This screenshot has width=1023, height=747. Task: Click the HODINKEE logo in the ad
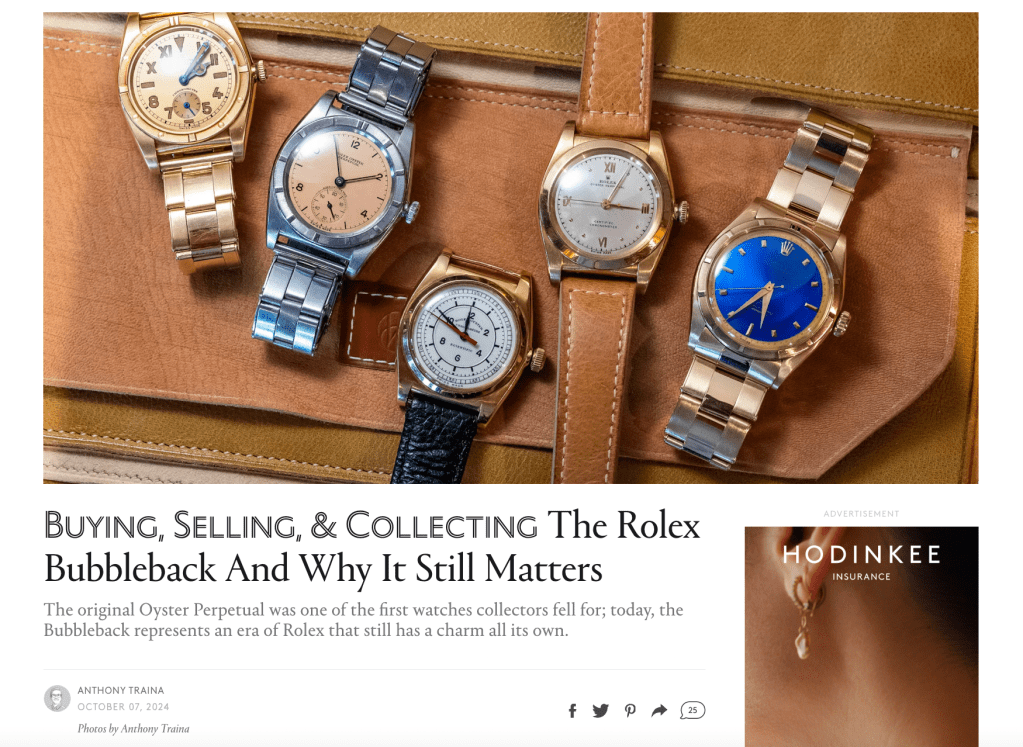861,555
